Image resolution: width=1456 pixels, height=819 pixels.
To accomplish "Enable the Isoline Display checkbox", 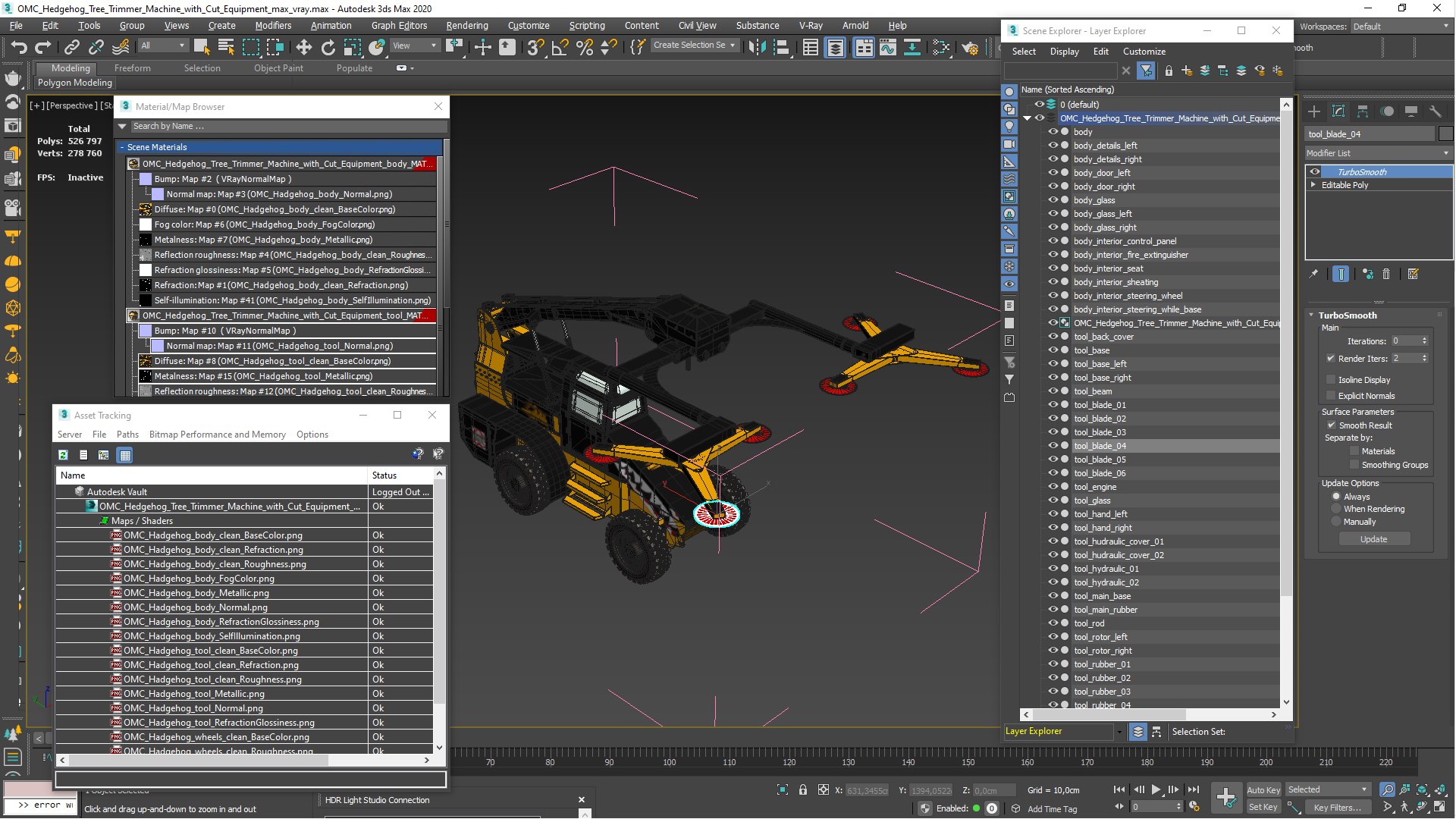I will (1331, 379).
